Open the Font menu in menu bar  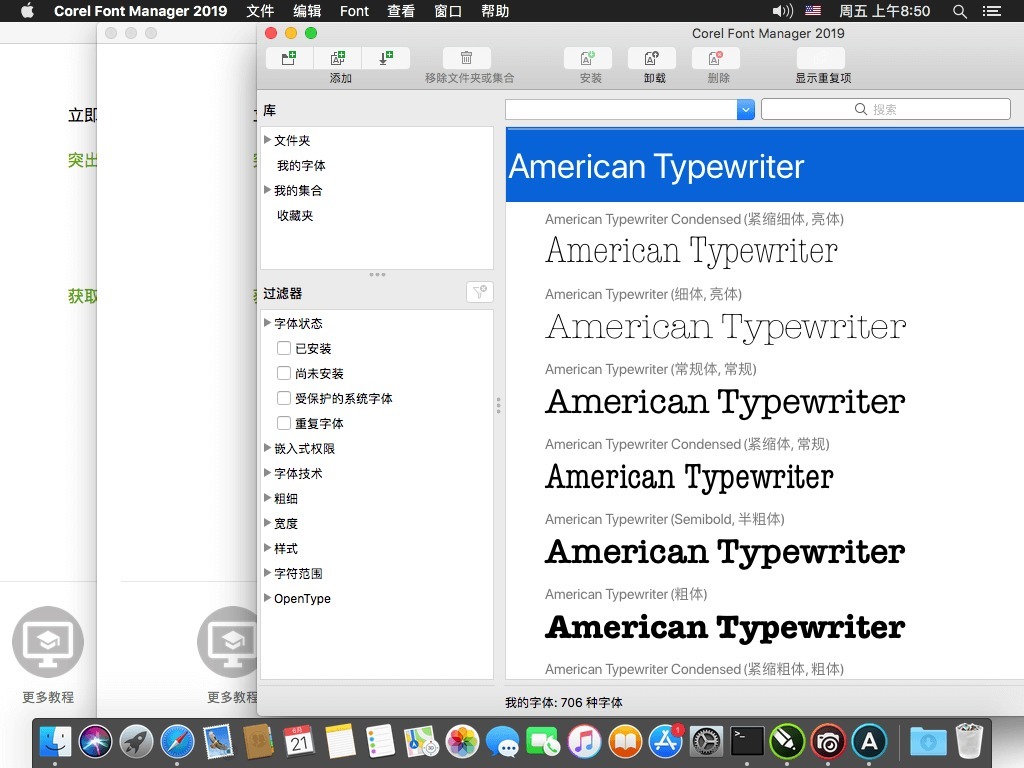tap(354, 11)
